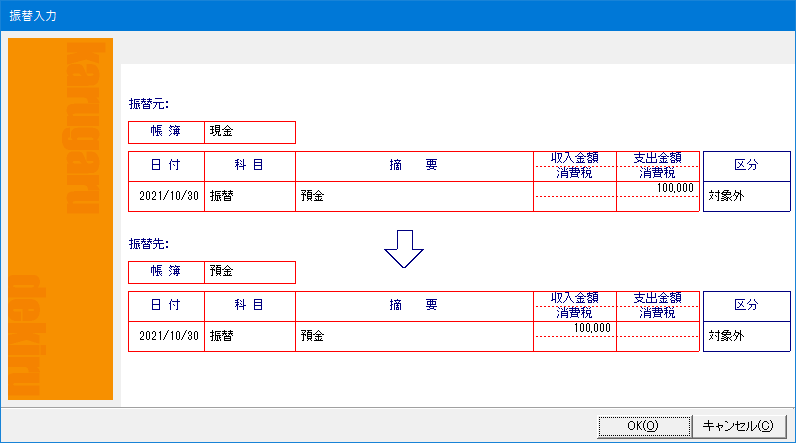Select the 振替元 帳簿 field showing 現金
Viewport: 796px width, 443px height.
coord(250,132)
